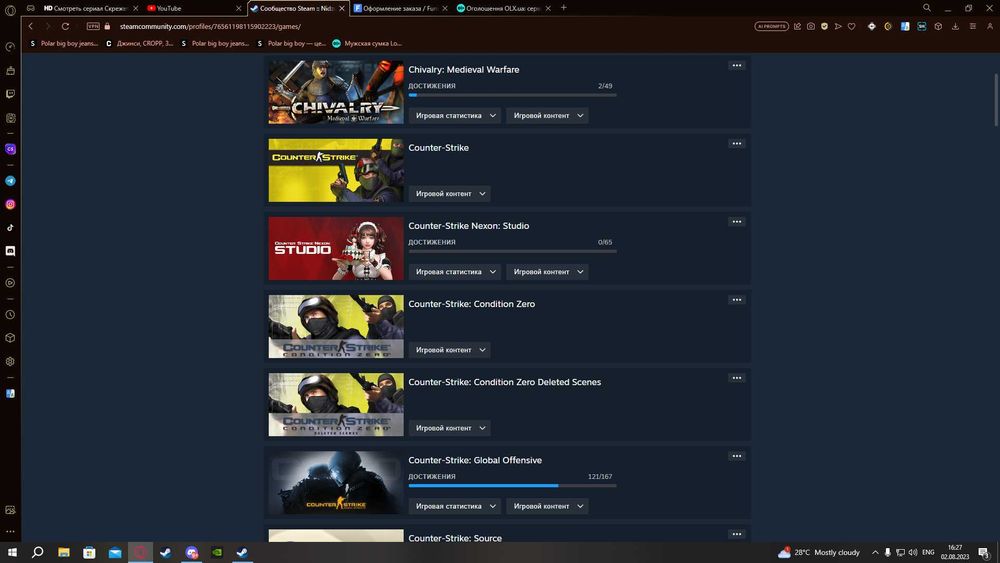Open the Counter-Strike: Source title link
Screen dimensions: 1000x563
tap(455, 538)
